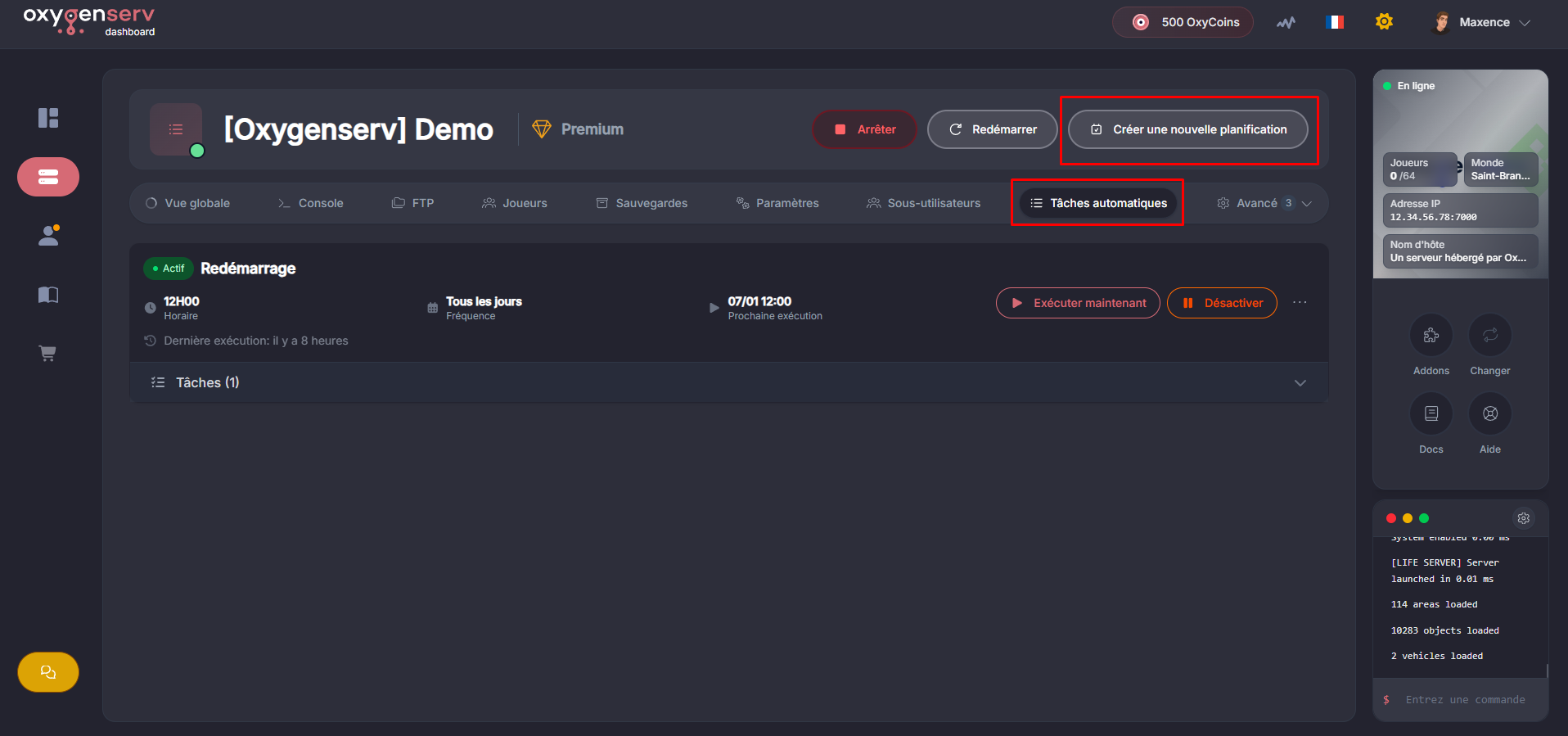This screenshot has width=1568, height=736.
Task: Change language via the French flag
Action: point(1335,22)
